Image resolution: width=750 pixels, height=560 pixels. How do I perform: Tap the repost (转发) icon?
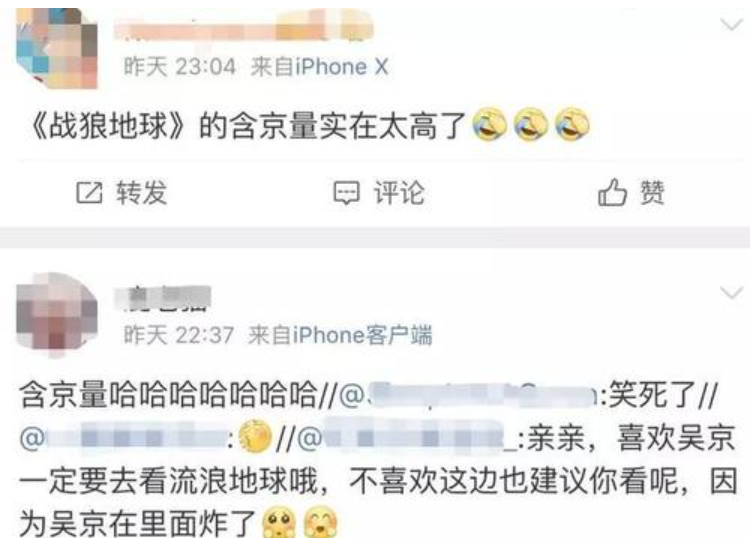(89, 193)
